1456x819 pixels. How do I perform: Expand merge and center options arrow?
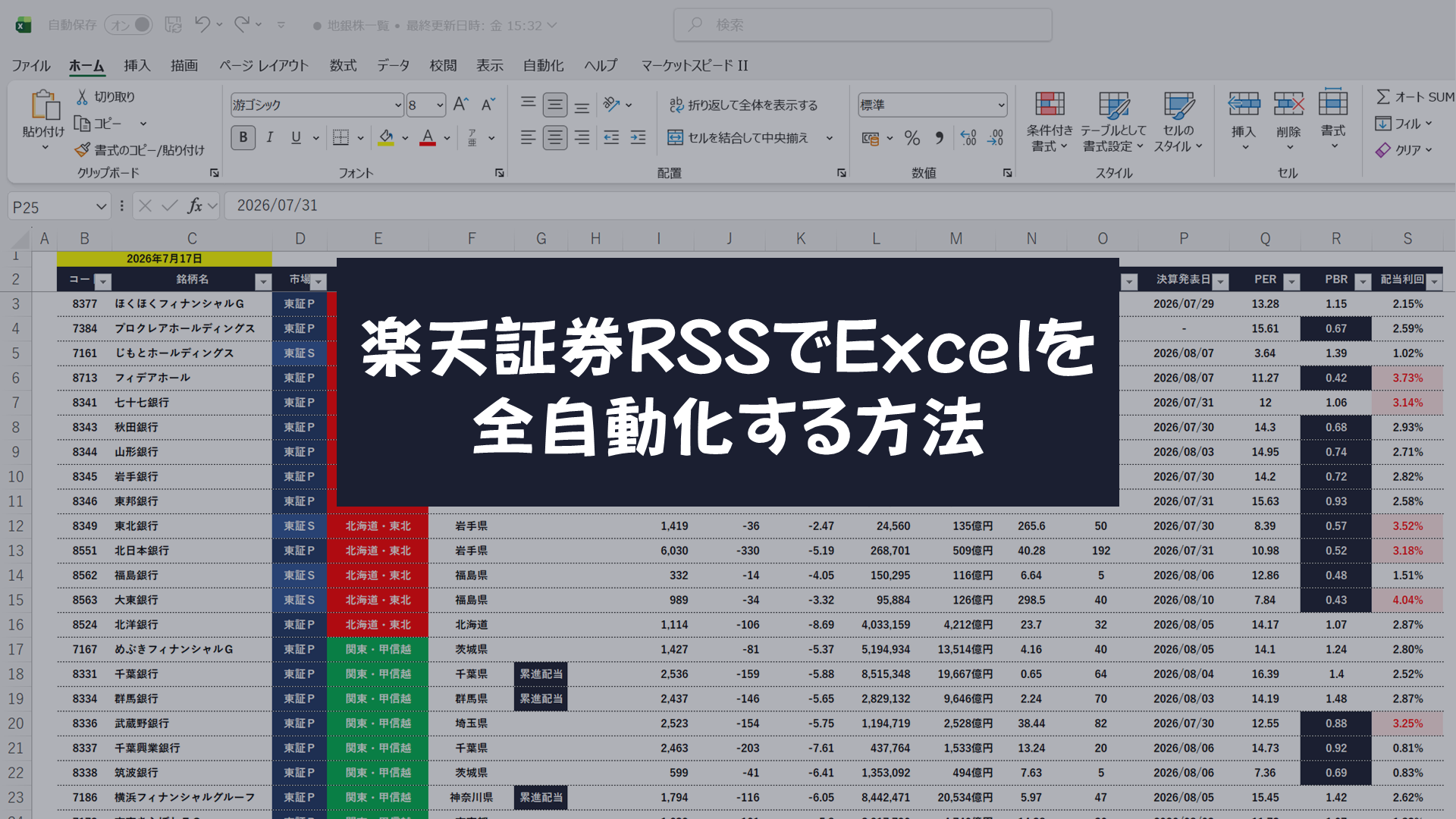coord(830,138)
